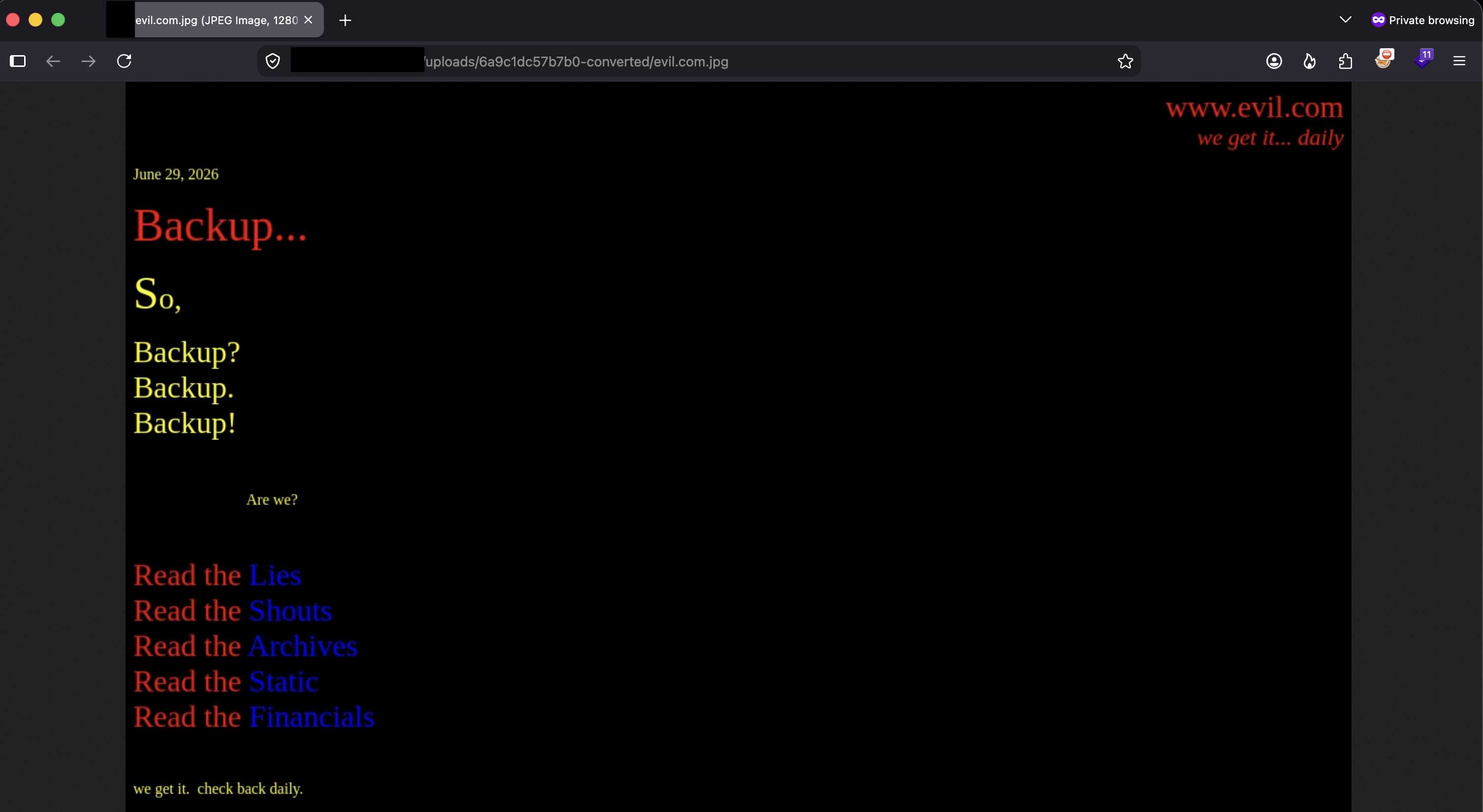Click the 'Are we?' text

coord(272,500)
